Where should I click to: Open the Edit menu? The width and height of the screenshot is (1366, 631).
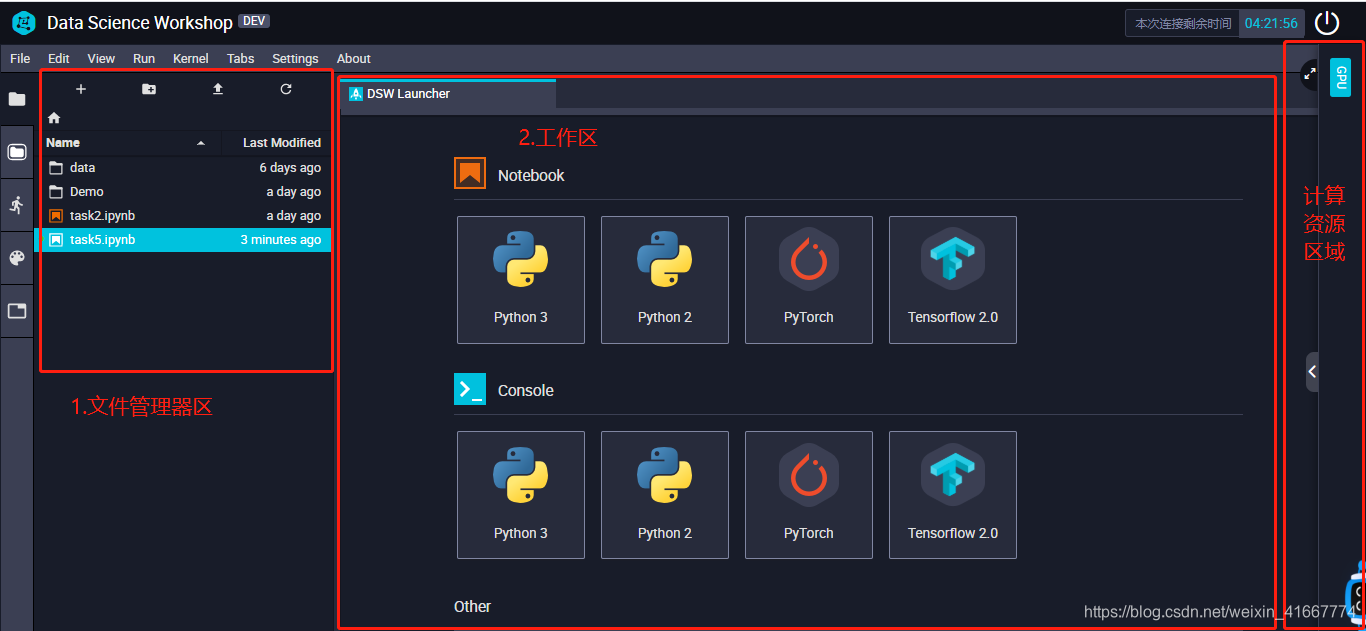click(59, 59)
